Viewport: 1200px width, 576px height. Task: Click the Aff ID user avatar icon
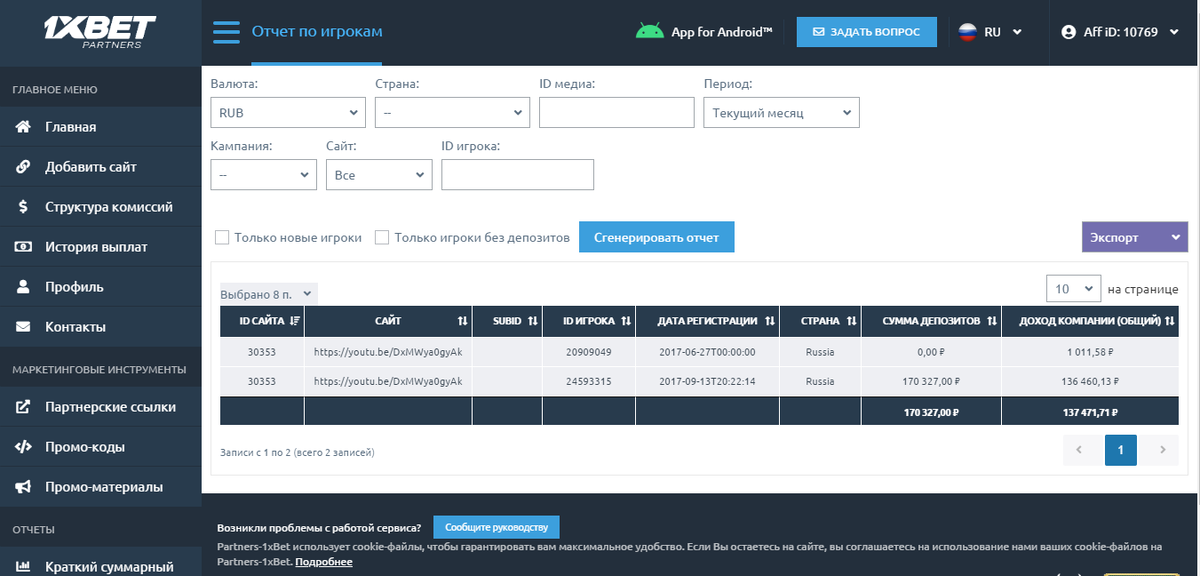pyautogui.click(x=1069, y=32)
